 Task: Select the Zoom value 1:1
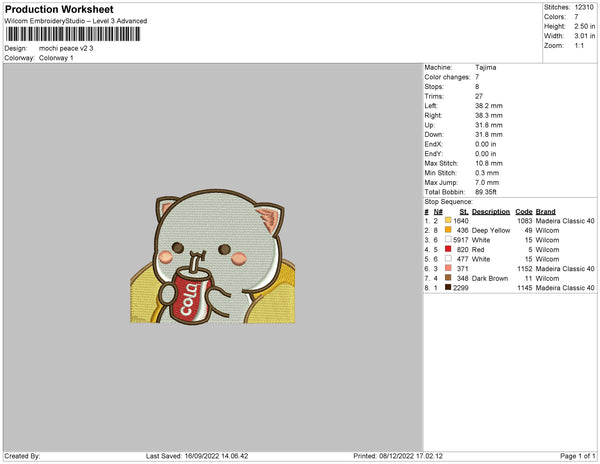579,46
